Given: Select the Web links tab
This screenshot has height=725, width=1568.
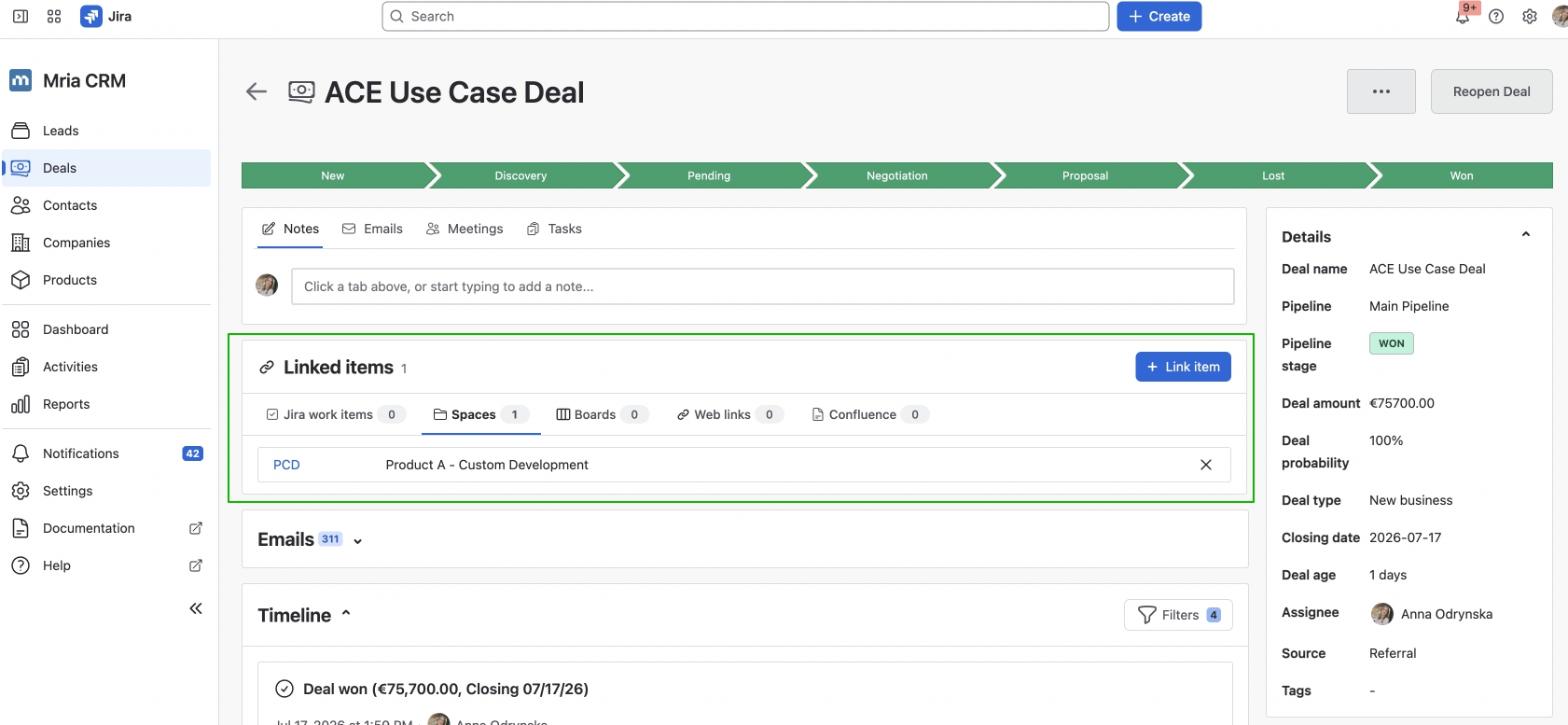Looking at the screenshot, I should (730, 414).
